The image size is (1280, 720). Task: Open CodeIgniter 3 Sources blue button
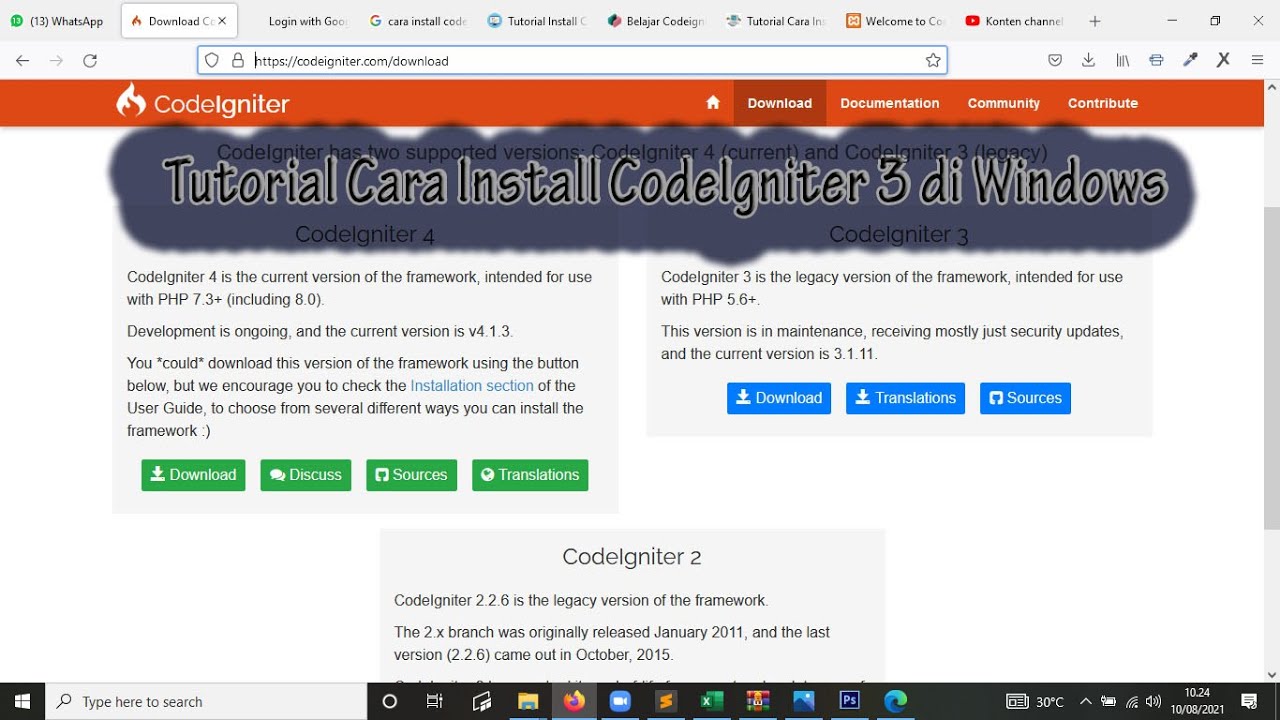coord(1025,398)
